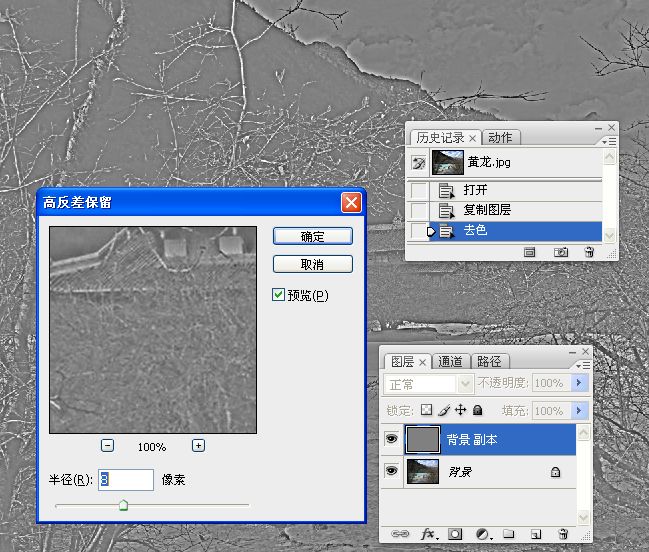Create new document from current history state
Image resolution: width=649 pixels, height=552 pixels.
click(x=529, y=252)
